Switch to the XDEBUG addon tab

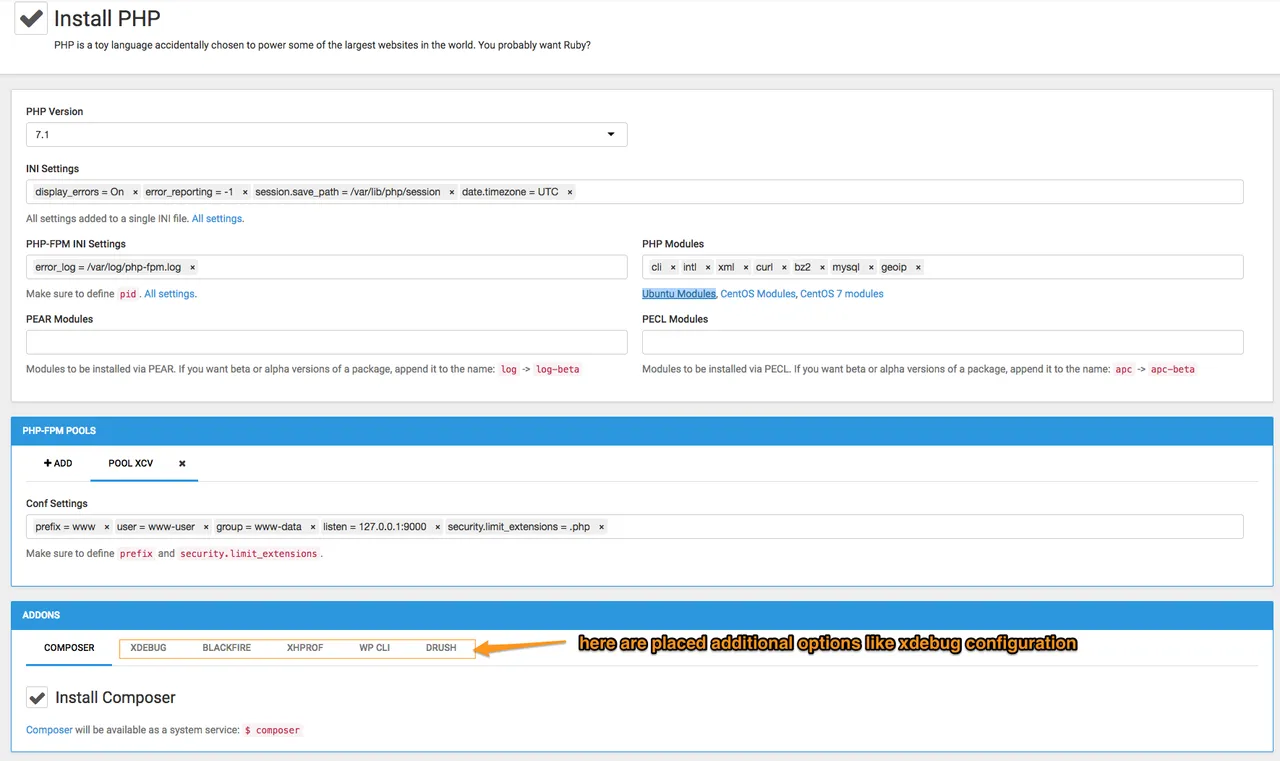148,648
